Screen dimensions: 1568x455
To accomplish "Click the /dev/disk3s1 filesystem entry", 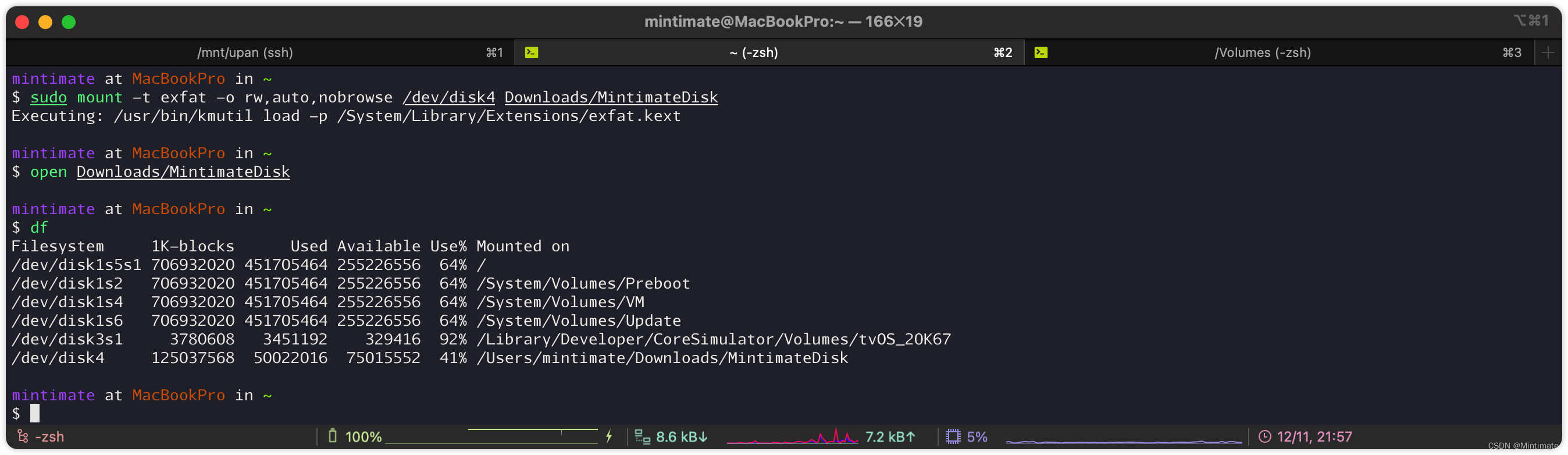I will coord(67,339).
